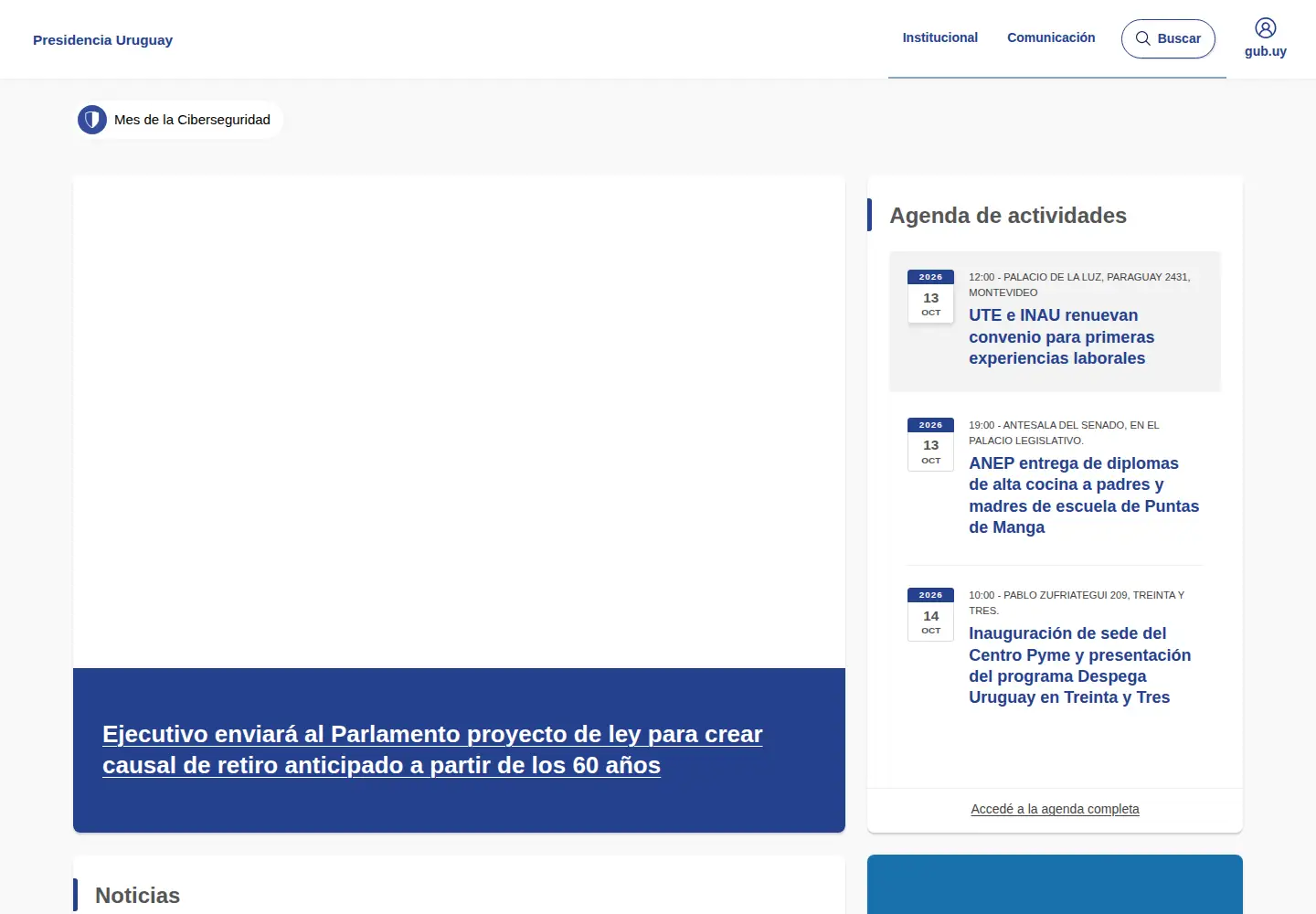Open UTE e INAU renuevan convenio event
The width and height of the screenshot is (1316, 914).
[1062, 336]
